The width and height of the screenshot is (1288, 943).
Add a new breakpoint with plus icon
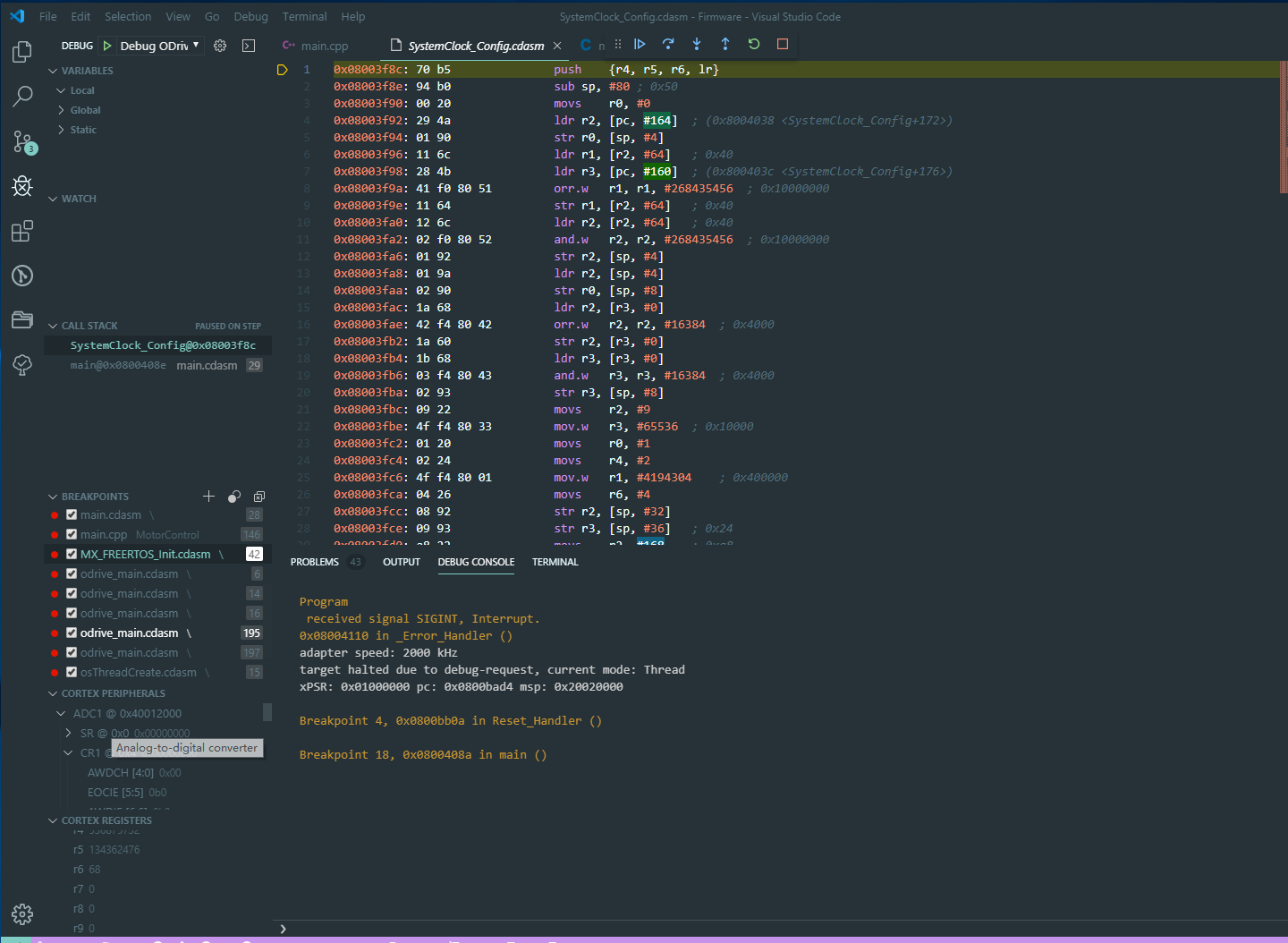208,496
